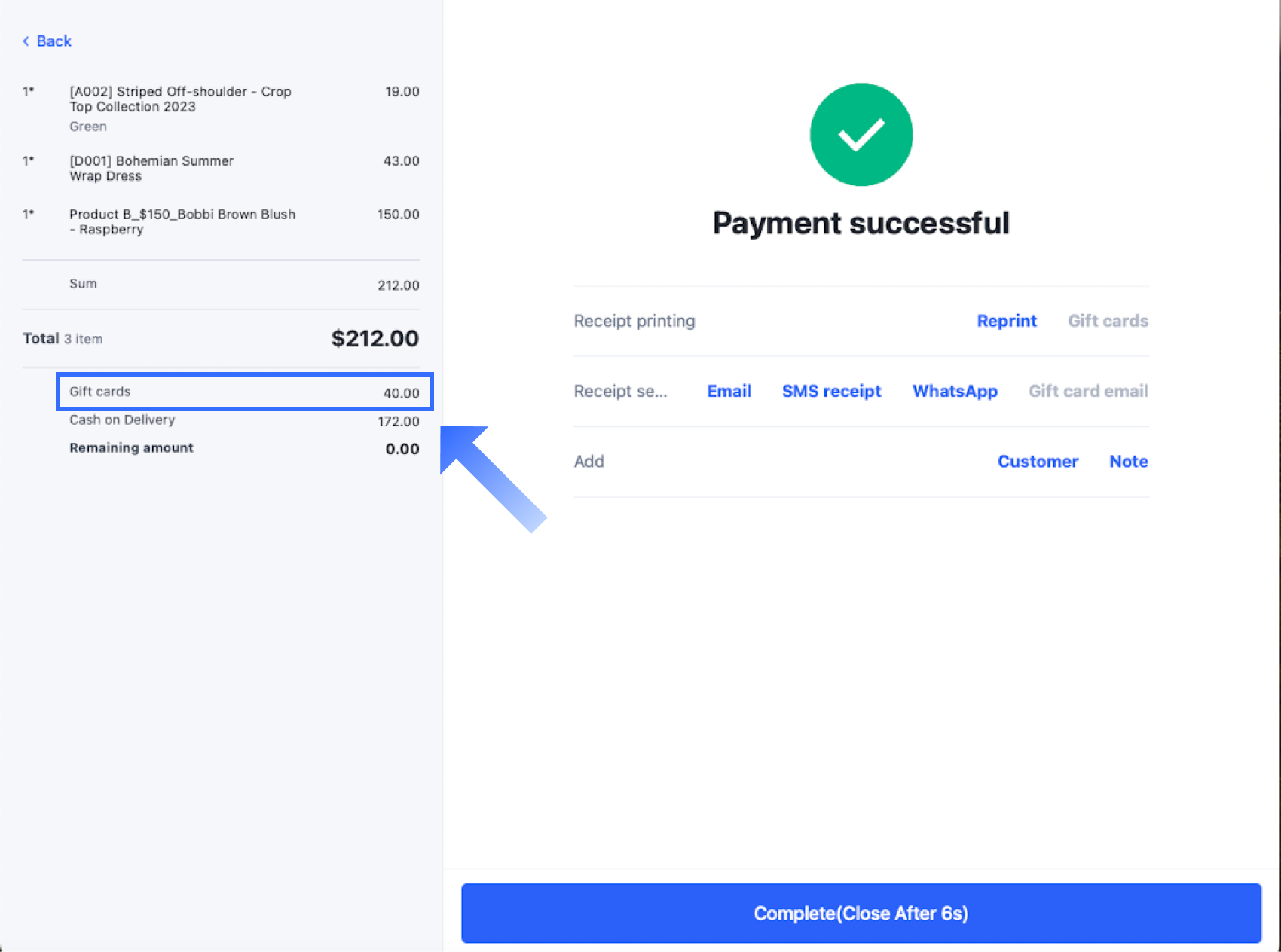
Task: Click the green payment success checkmark
Action: point(861,135)
